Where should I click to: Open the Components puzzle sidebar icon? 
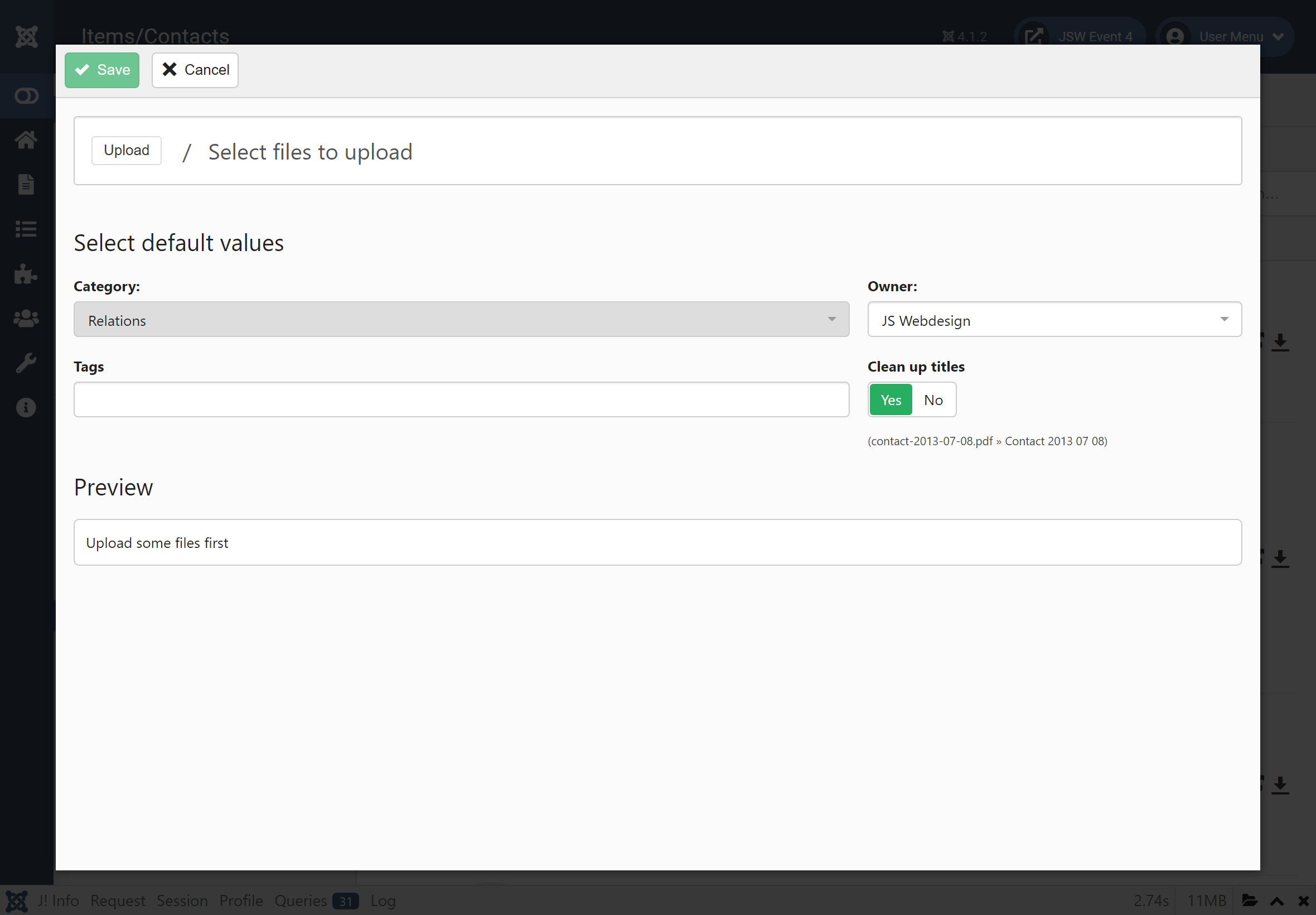tap(26, 273)
